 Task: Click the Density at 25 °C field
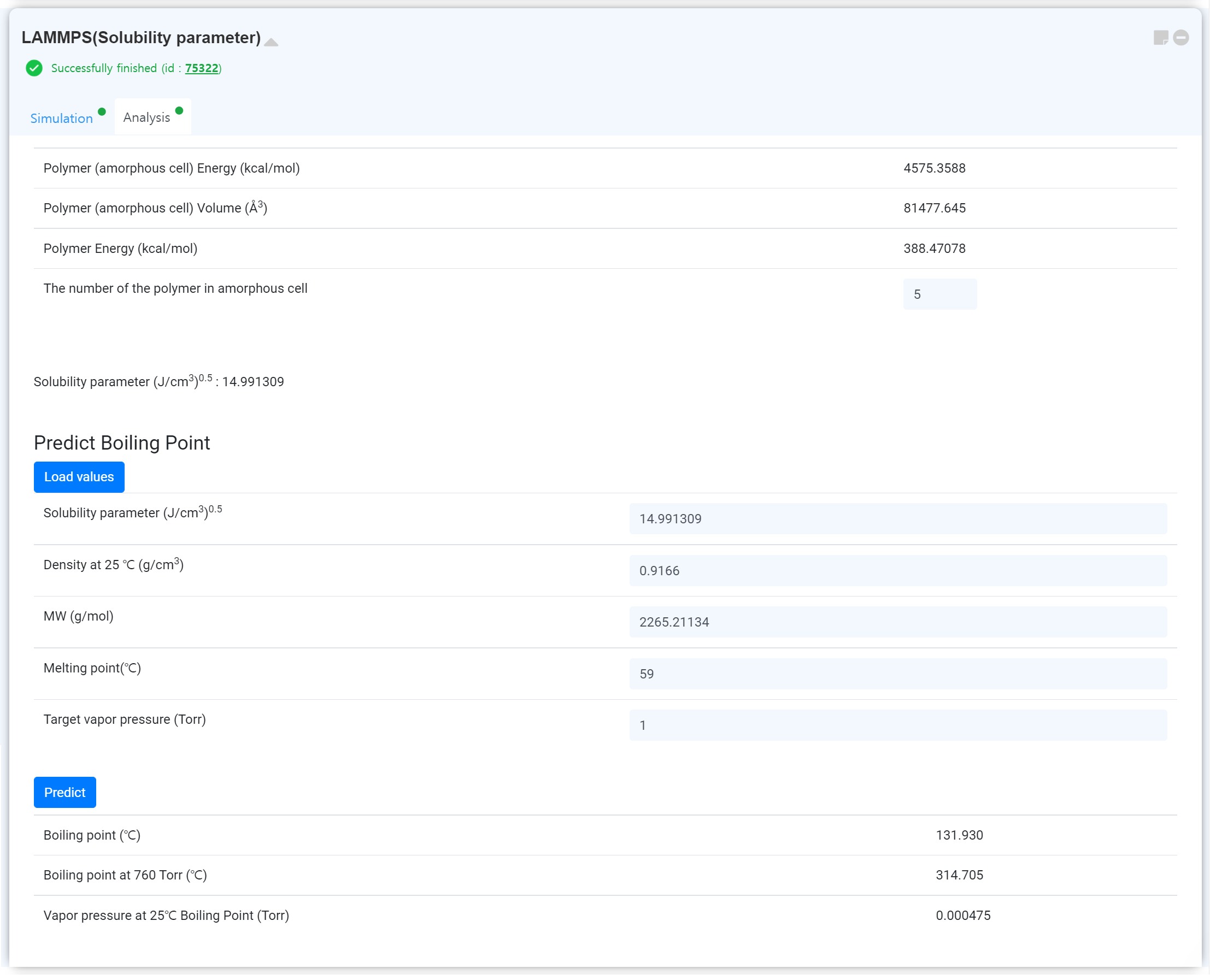tap(898, 571)
